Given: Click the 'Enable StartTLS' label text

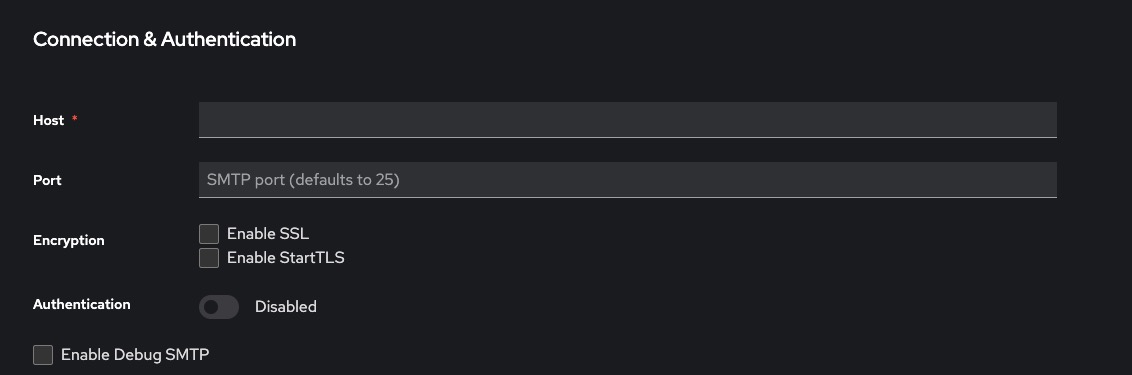Looking at the screenshot, I should pos(286,258).
